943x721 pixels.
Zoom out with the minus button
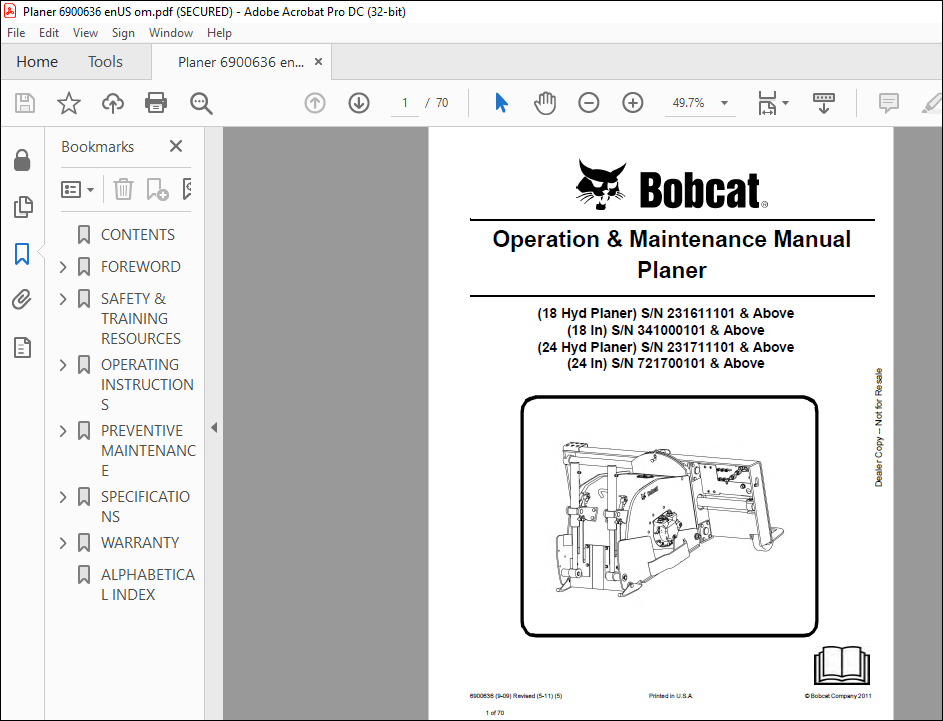tap(589, 103)
